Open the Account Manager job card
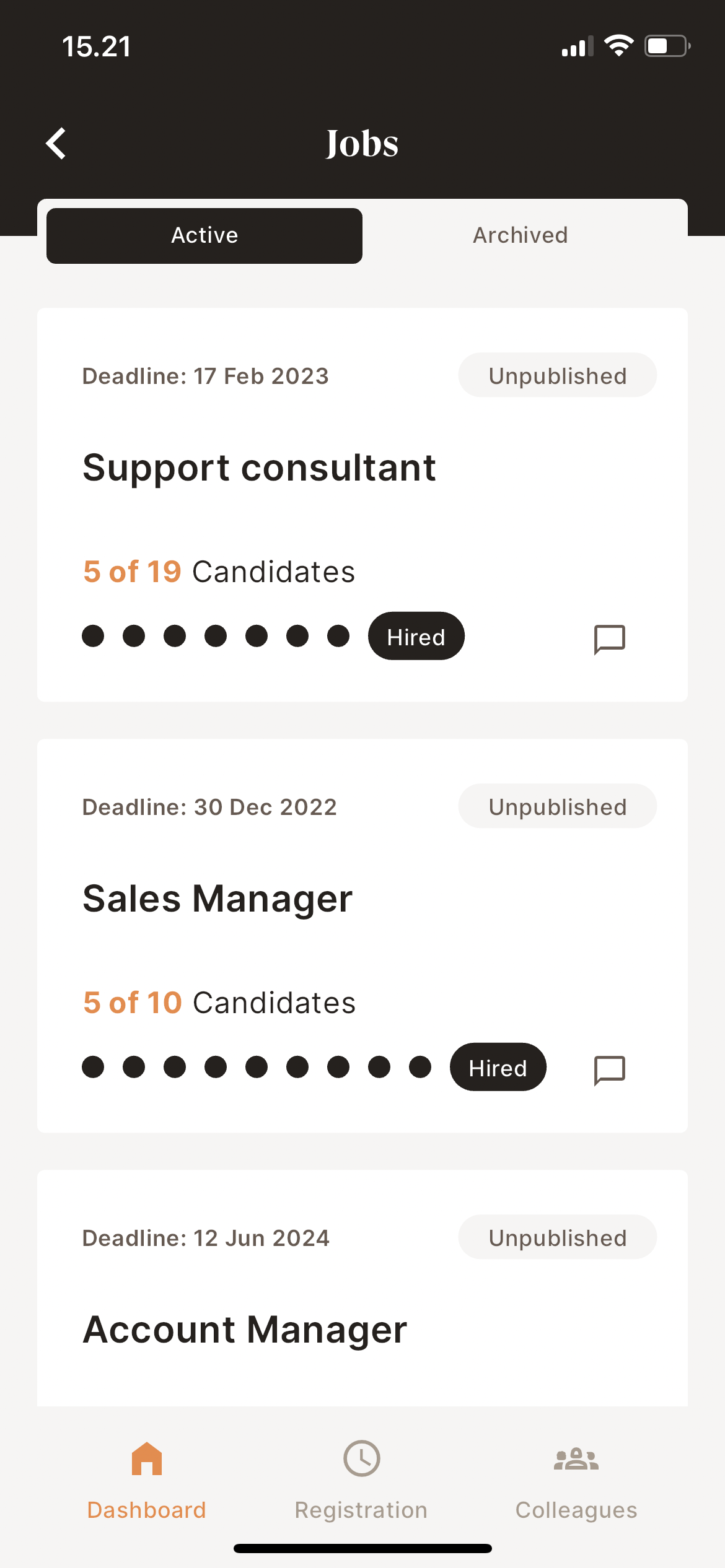Screen dimensions: 725x1568 245,1330
